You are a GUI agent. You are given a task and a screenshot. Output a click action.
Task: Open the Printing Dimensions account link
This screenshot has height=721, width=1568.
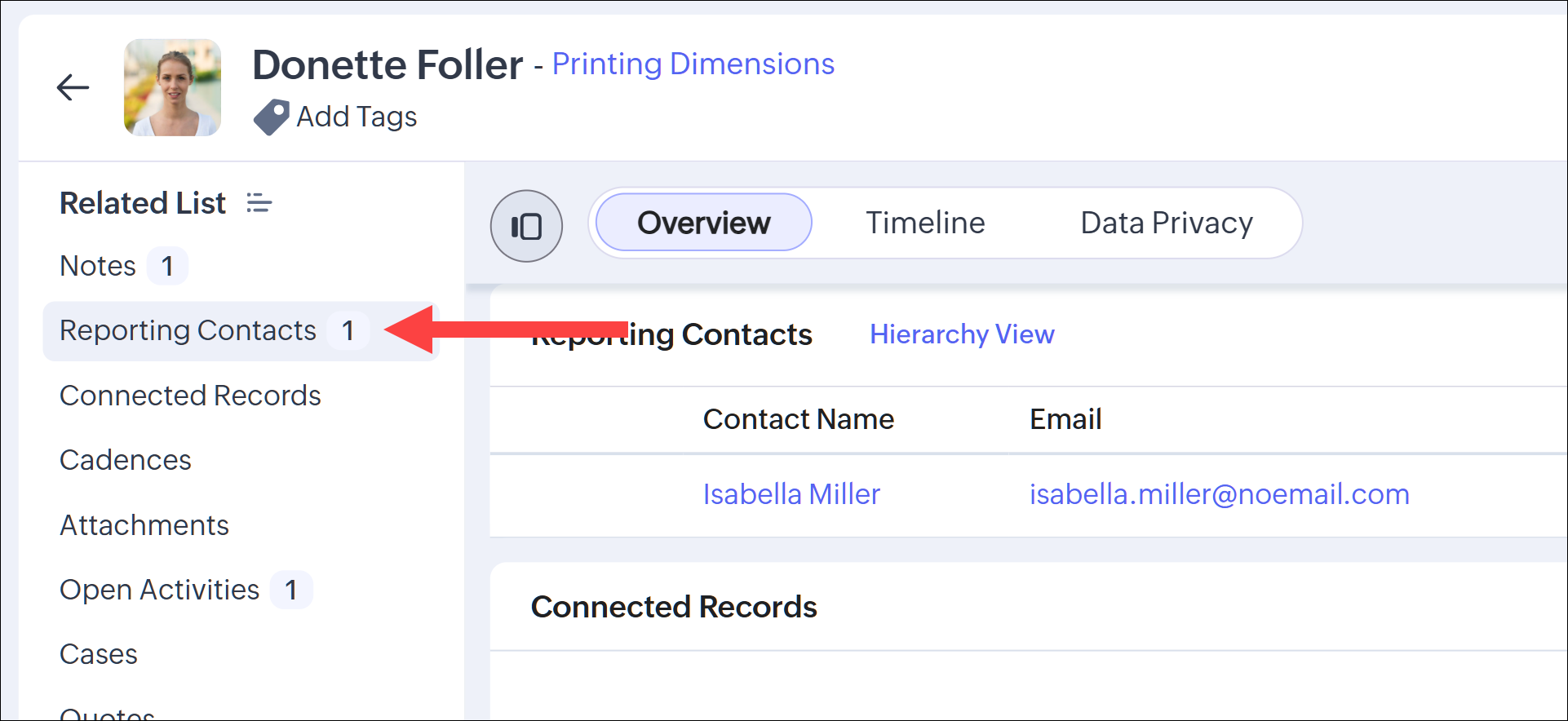coord(693,64)
